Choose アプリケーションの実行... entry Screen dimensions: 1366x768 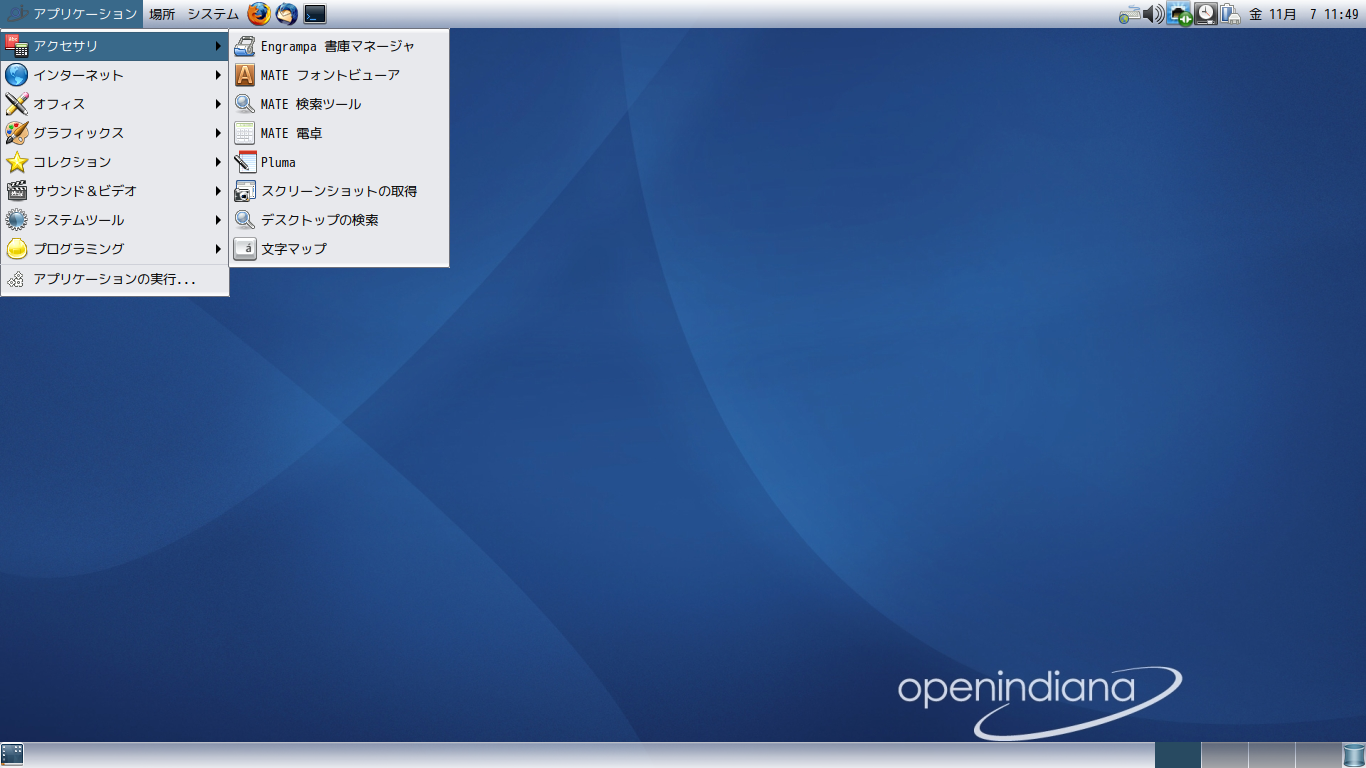point(115,280)
